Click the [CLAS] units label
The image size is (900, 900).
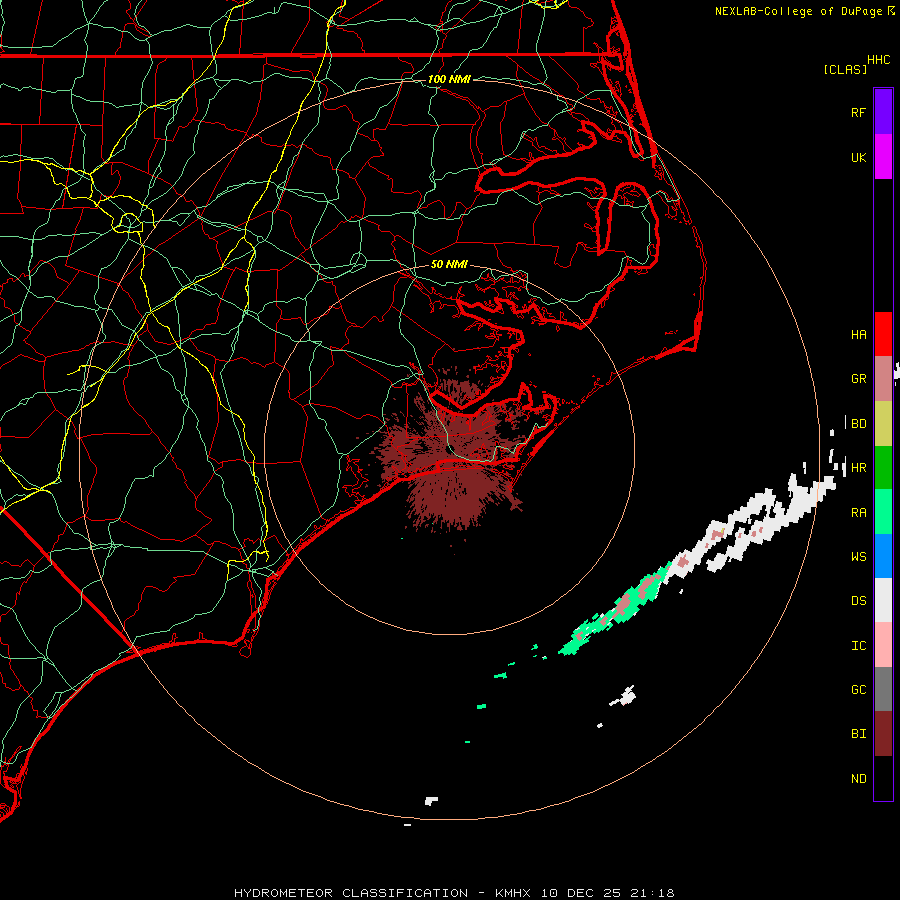(x=845, y=69)
